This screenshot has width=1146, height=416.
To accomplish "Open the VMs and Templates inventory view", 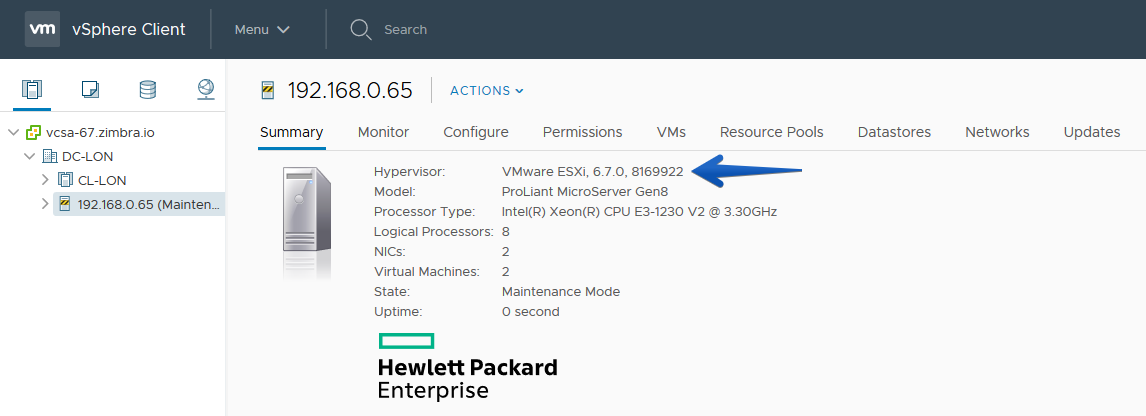I will pyautogui.click(x=90, y=90).
